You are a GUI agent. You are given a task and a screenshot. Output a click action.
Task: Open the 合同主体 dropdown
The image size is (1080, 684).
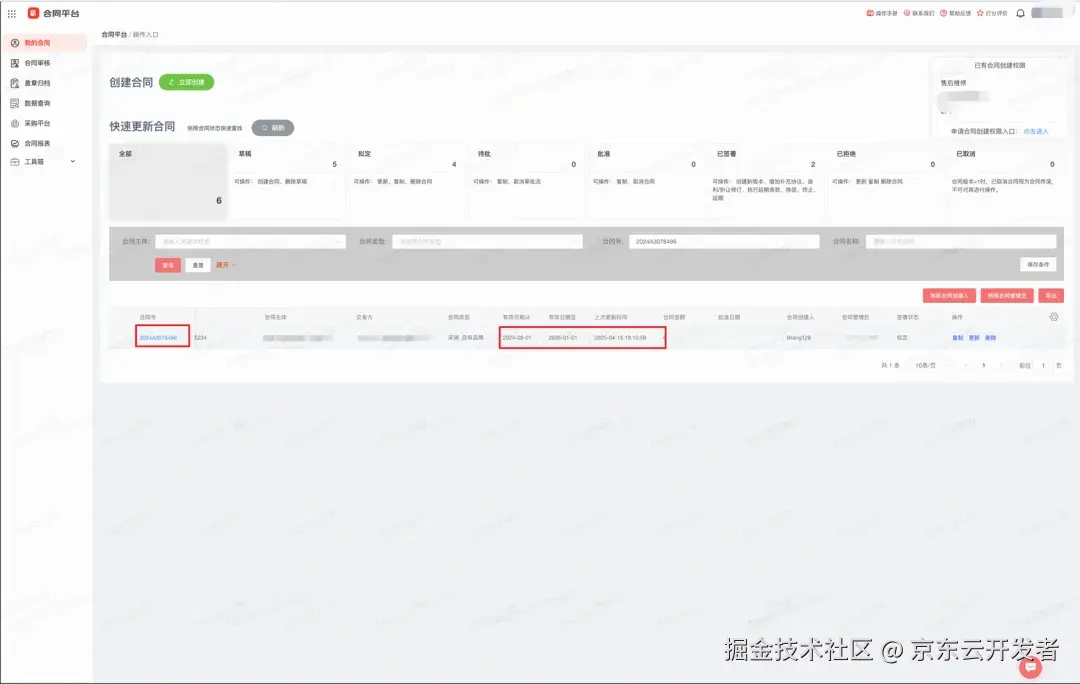250,241
